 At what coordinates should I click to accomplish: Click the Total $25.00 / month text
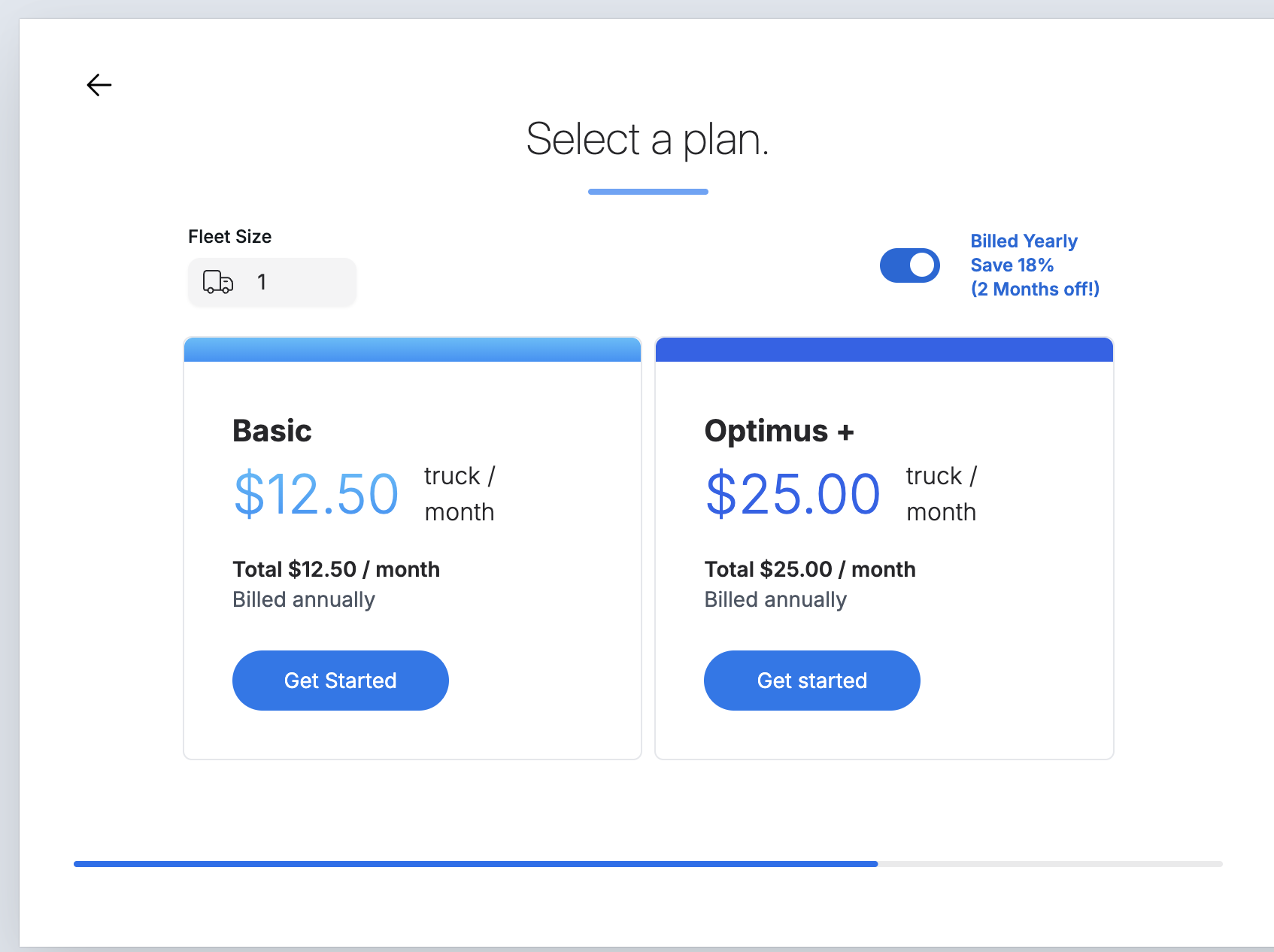(x=810, y=569)
